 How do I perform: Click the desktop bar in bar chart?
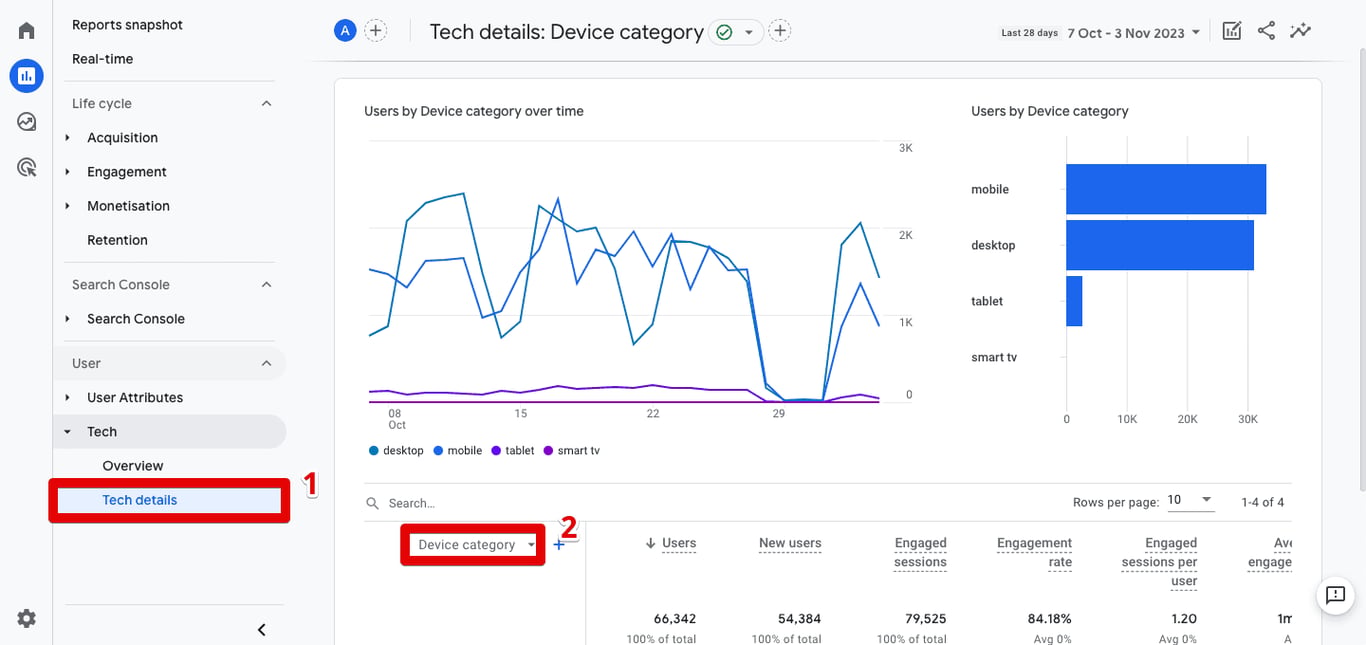click(x=1160, y=245)
